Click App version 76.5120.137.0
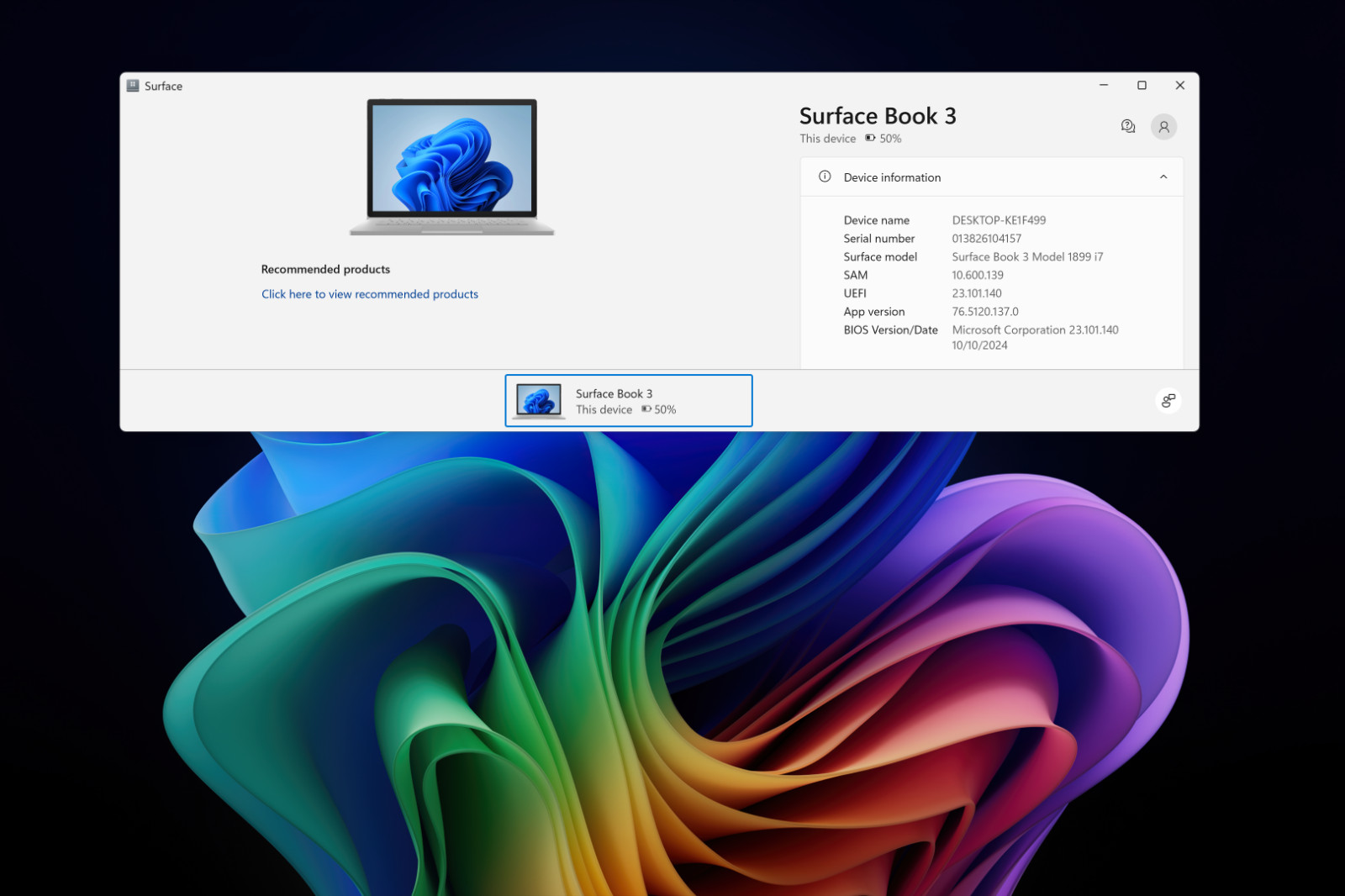The image size is (1345, 896). pos(985,312)
